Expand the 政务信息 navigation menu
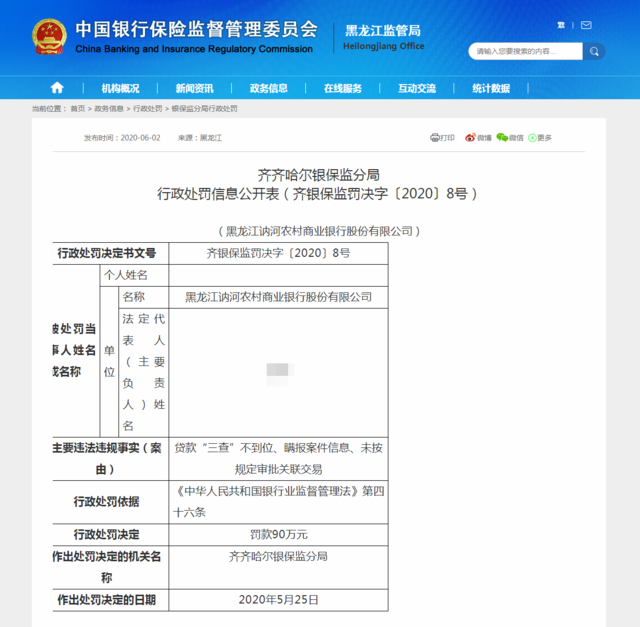640x627 pixels. [268, 88]
